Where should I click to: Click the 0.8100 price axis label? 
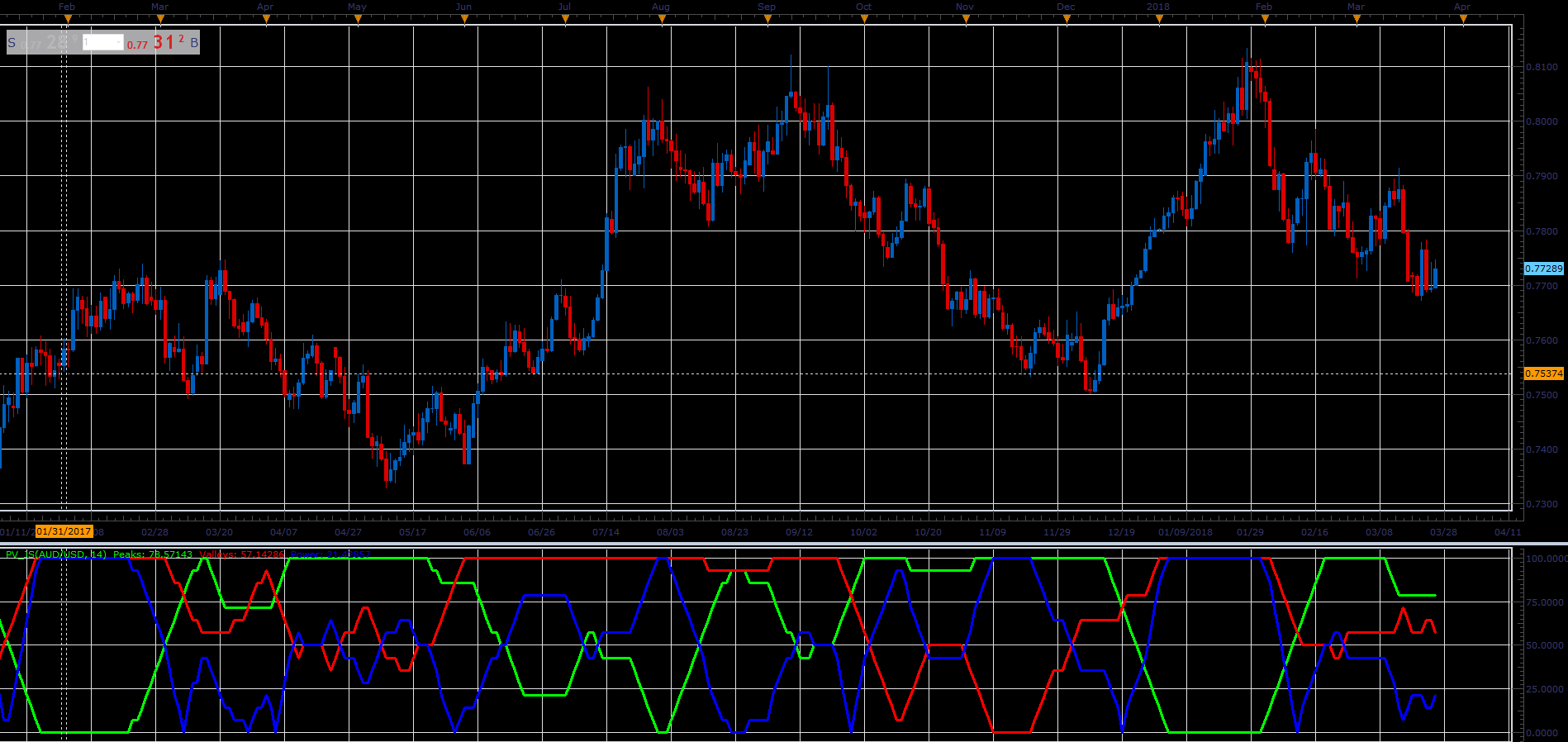1542,67
